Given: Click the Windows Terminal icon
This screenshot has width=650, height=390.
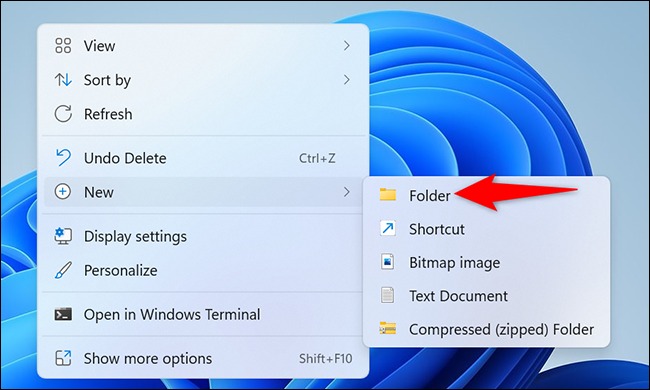Looking at the screenshot, I should [63, 315].
